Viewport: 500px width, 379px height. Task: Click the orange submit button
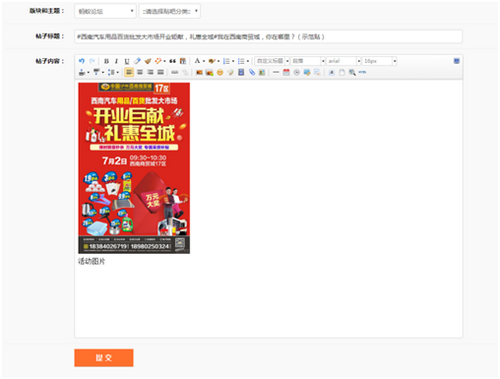point(104,358)
